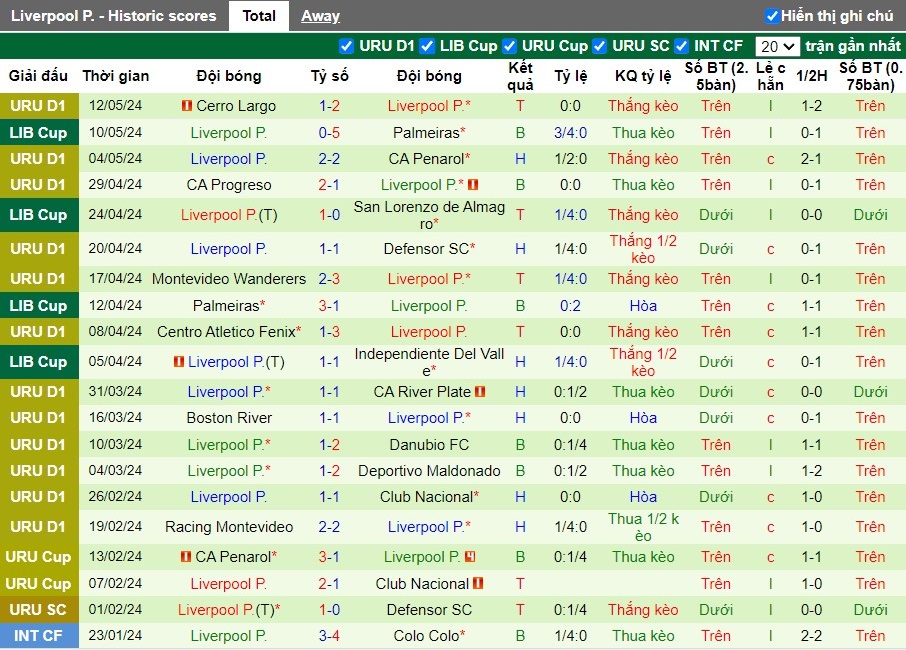This screenshot has width=906, height=650.
Task: Click the 1-3 score at Centro Atletico Fenix
Action: click(x=329, y=332)
